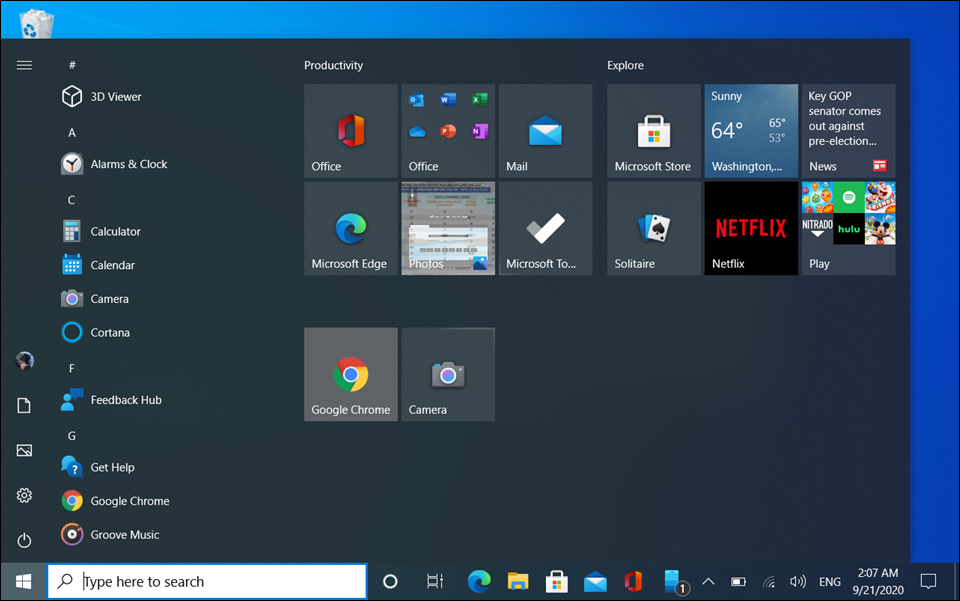Viewport: 960px width, 601px height.
Task: Open the Microsoft Edge tile
Action: 350,228
